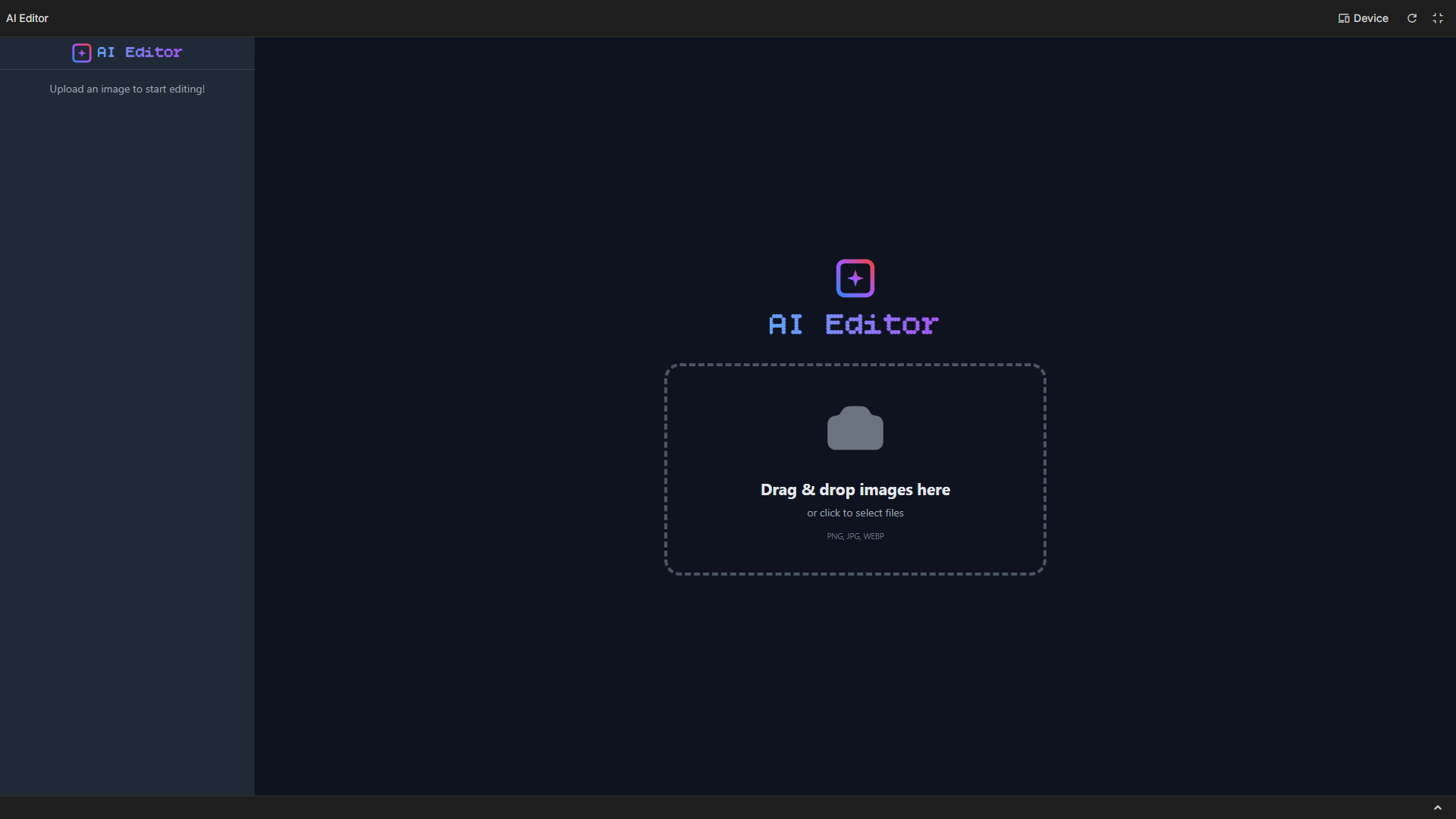Click the large centered "AI Editor" heading

coord(855,325)
